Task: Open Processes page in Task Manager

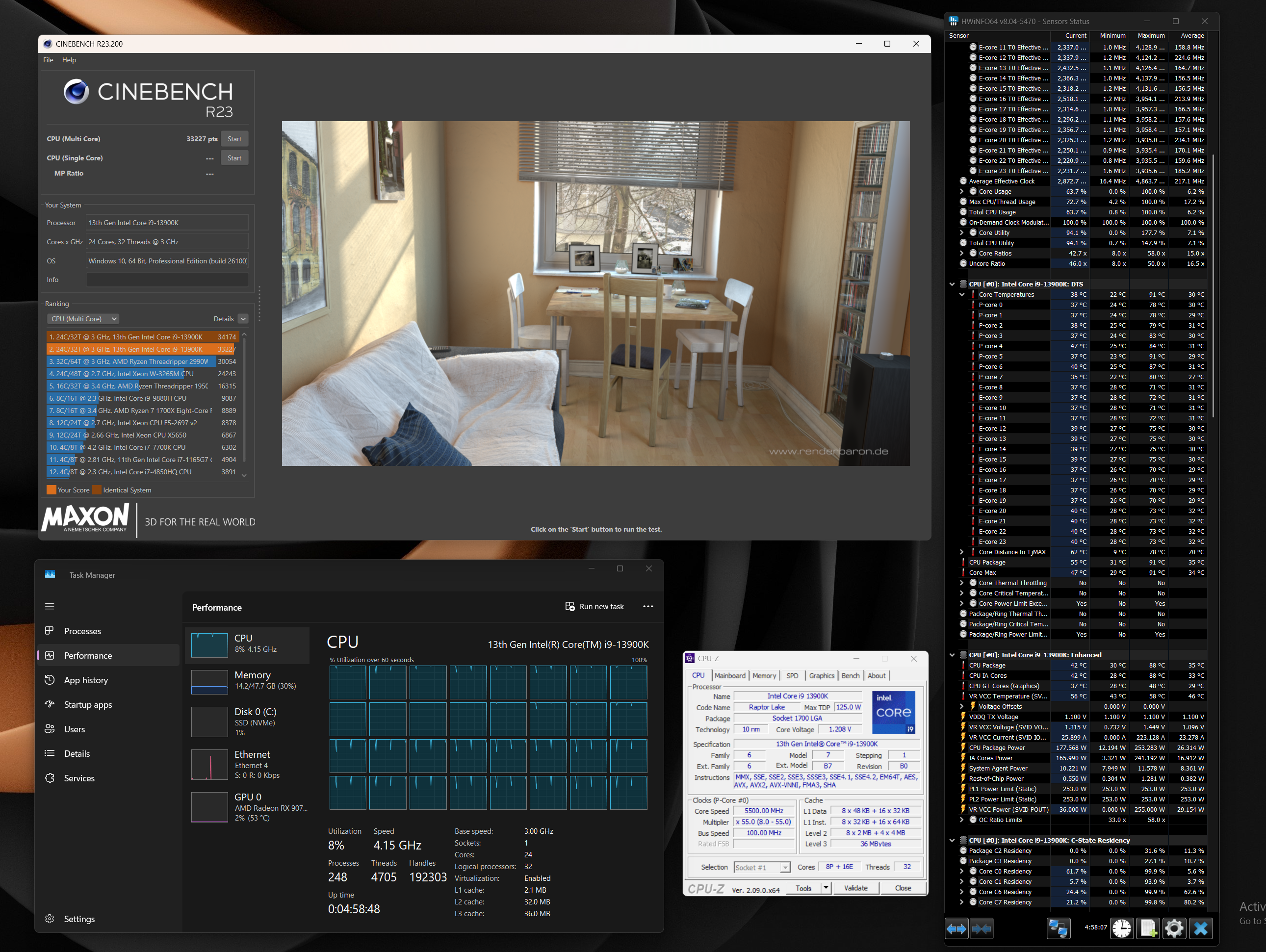Action: 109,631
